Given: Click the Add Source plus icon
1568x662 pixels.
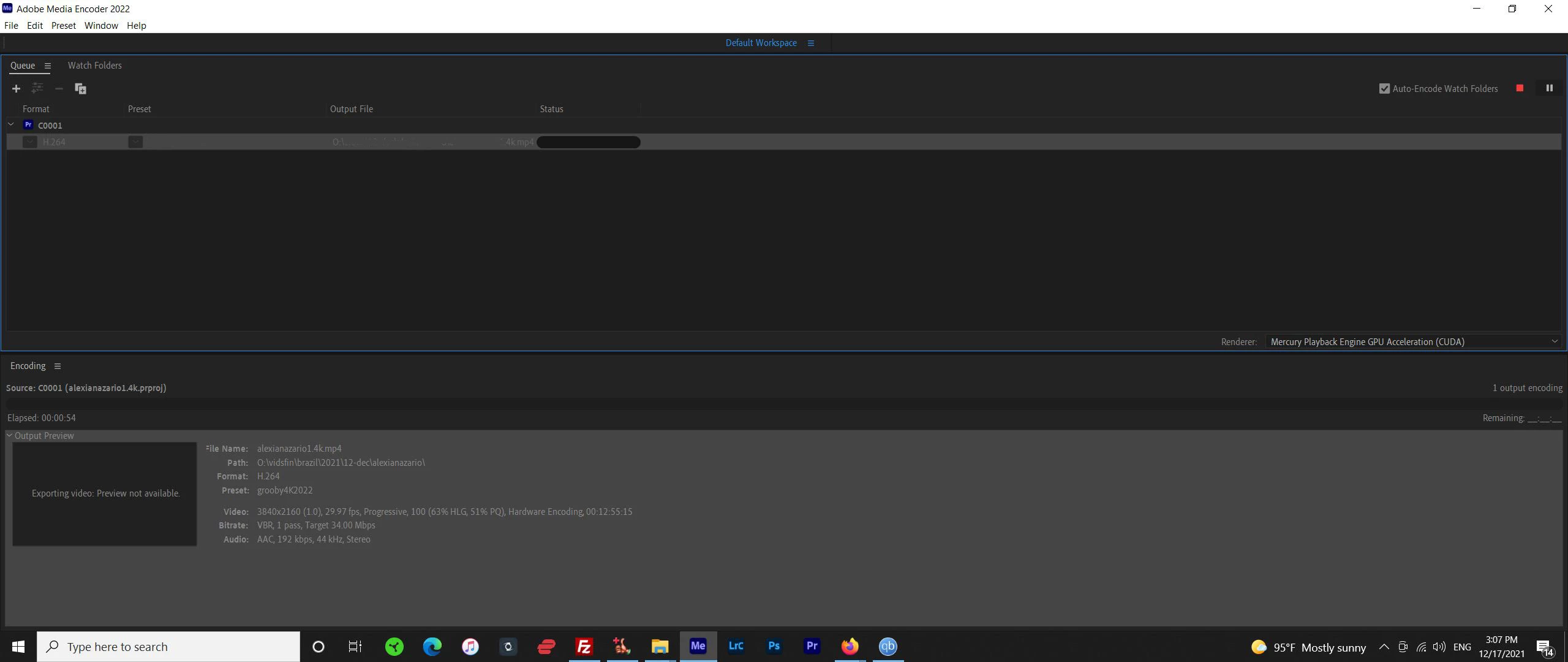Looking at the screenshot, I should [16, 89].
